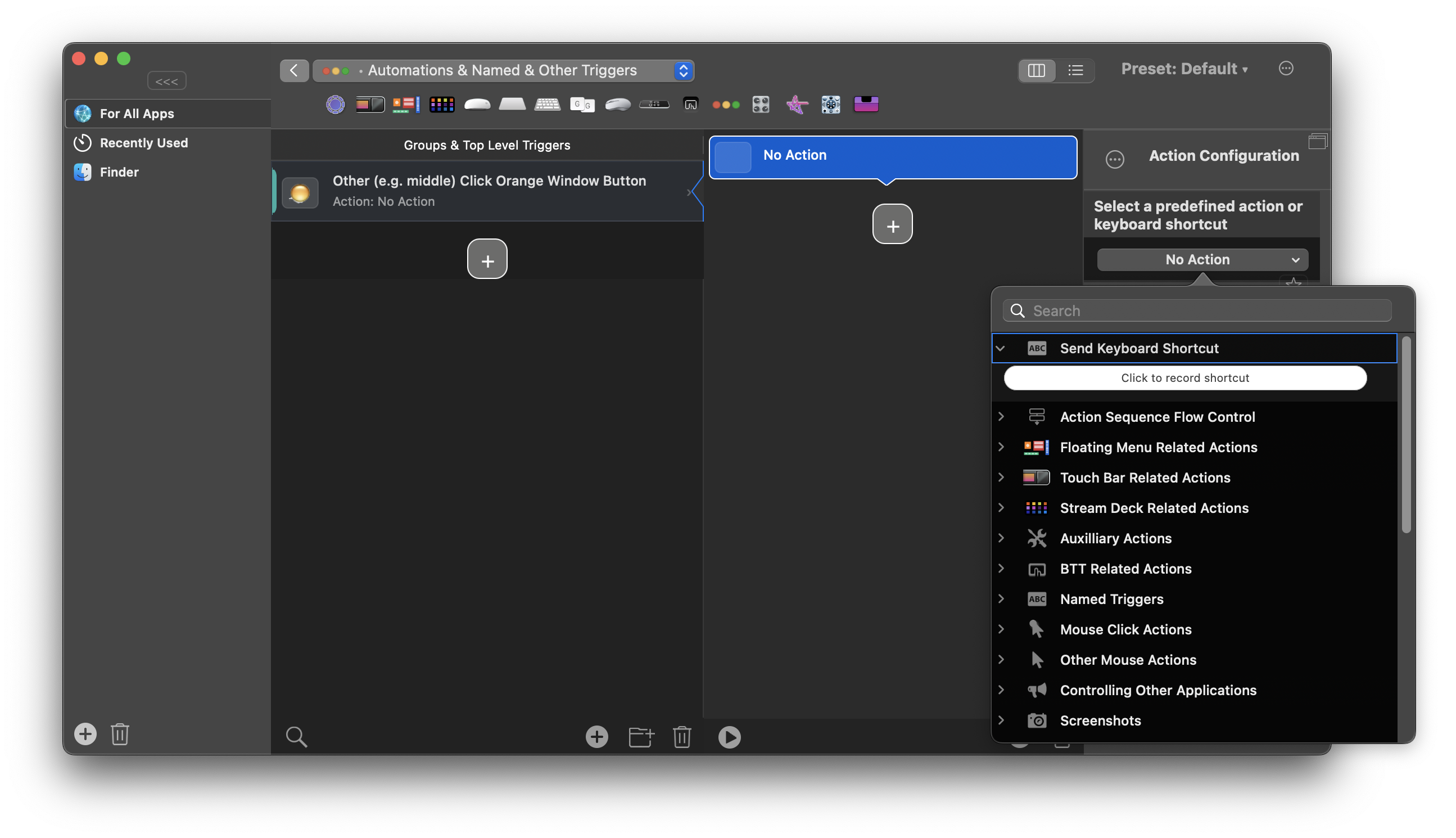Select the notch bar purple trigger icon

(x=866, y=104)
